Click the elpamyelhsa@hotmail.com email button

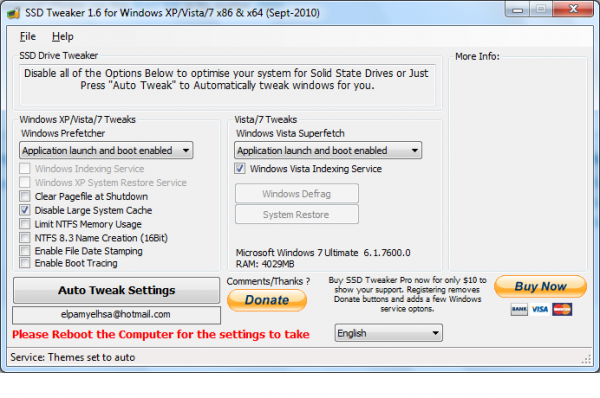coord(116,315)
